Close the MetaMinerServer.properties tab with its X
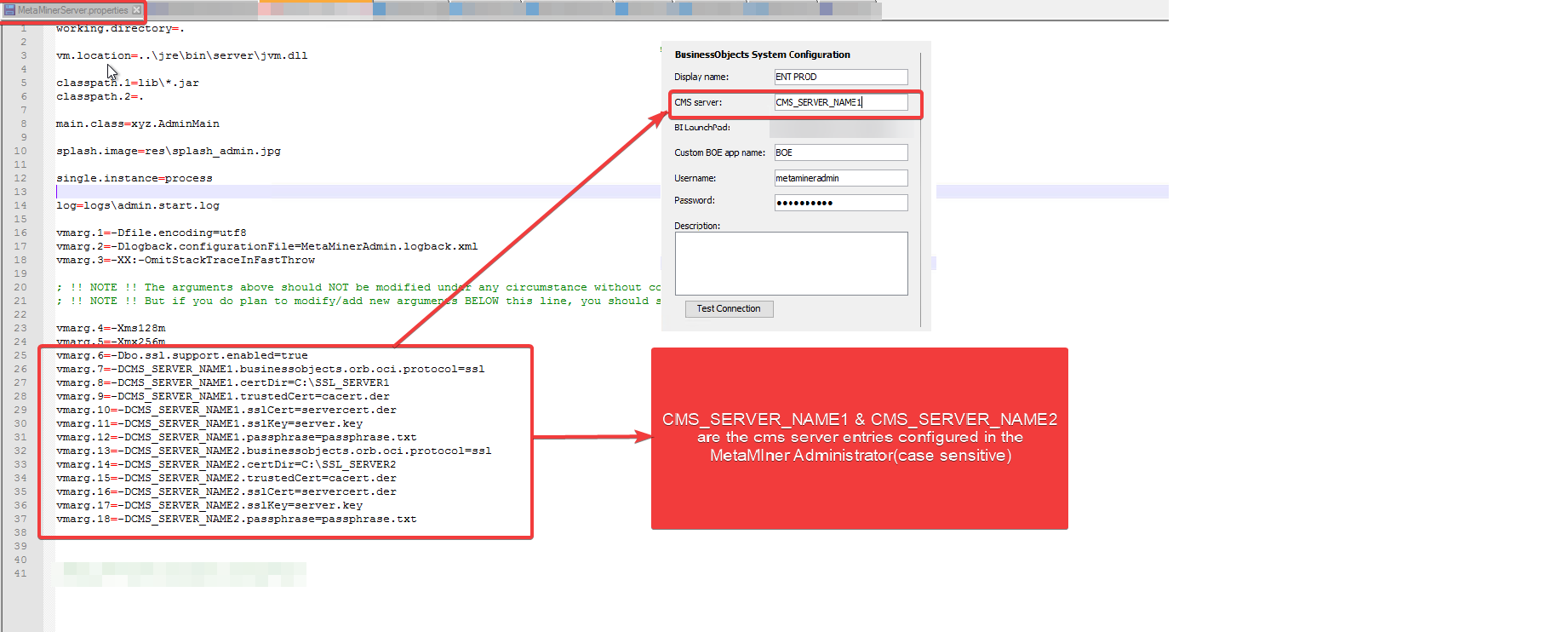This screenshot has width=1568, height=632. pos(136,10)
